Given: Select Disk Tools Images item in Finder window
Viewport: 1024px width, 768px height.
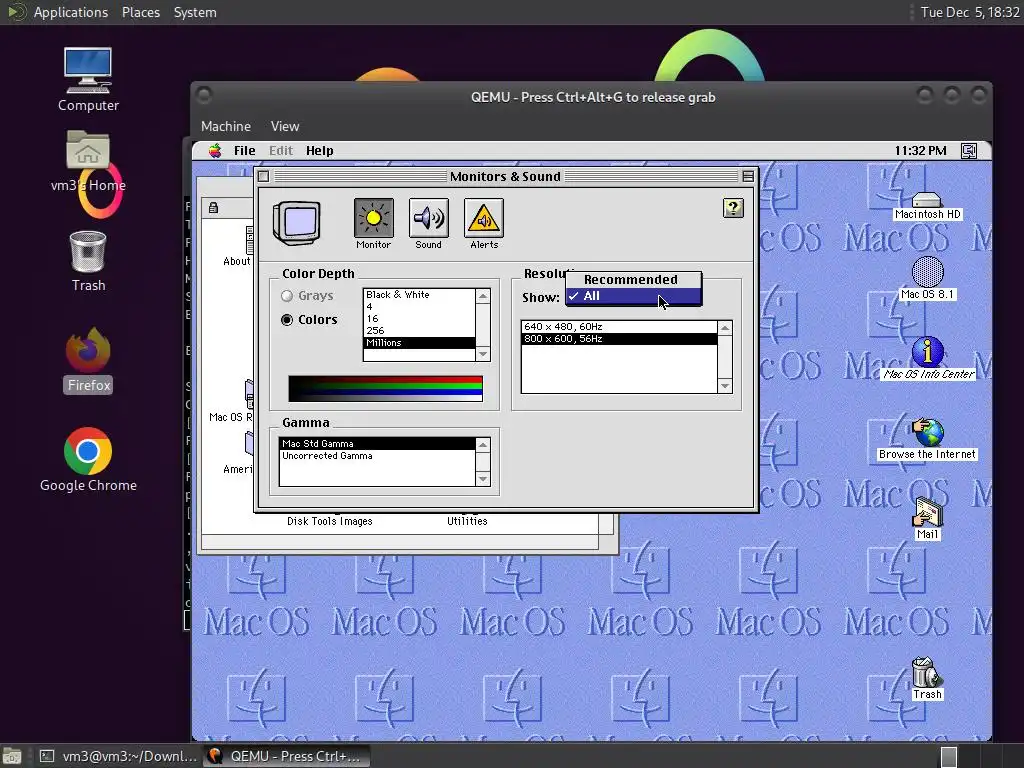Looking at the screenshot, I should [330, 521].
